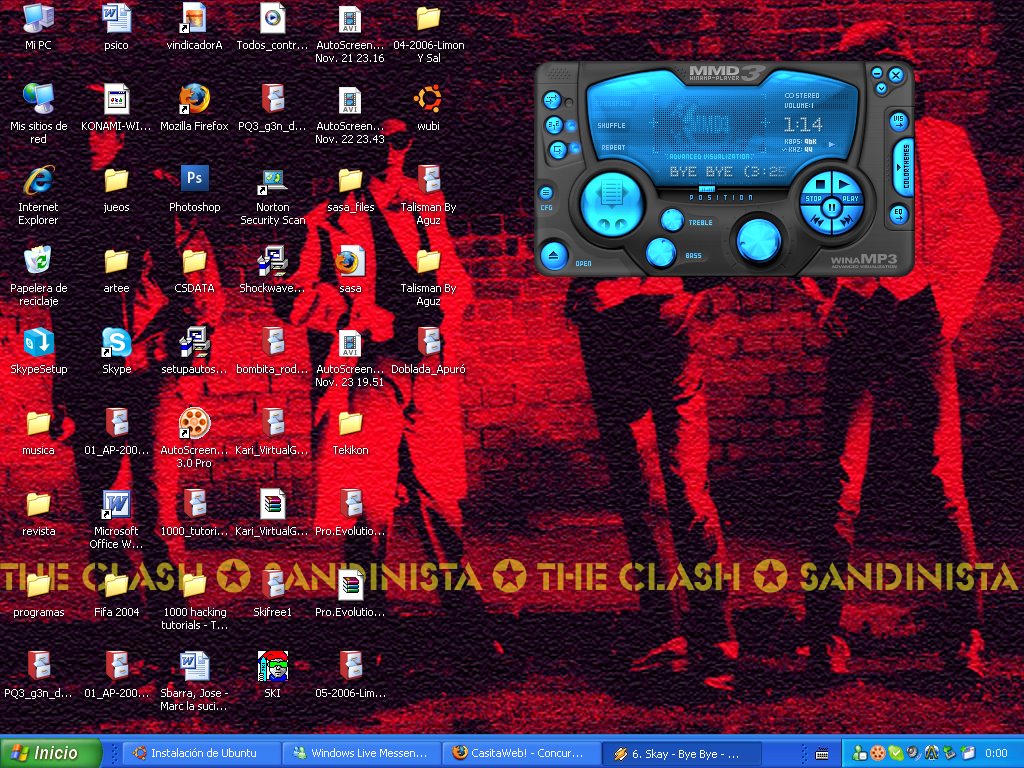Select the 04-2006-Limon Y Sal folder

click(x=428, y=33)
